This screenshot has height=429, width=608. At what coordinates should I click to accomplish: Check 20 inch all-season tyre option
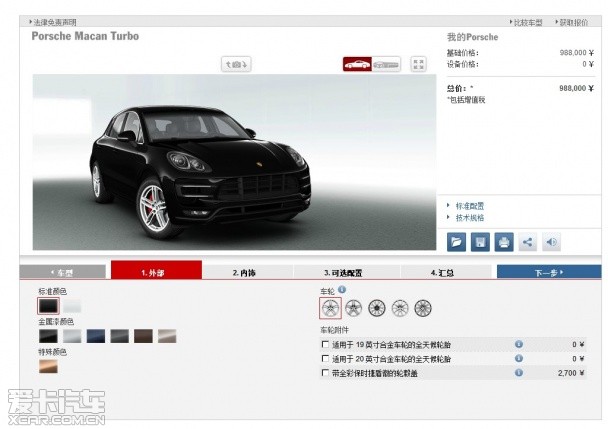(x=325, y=358)
